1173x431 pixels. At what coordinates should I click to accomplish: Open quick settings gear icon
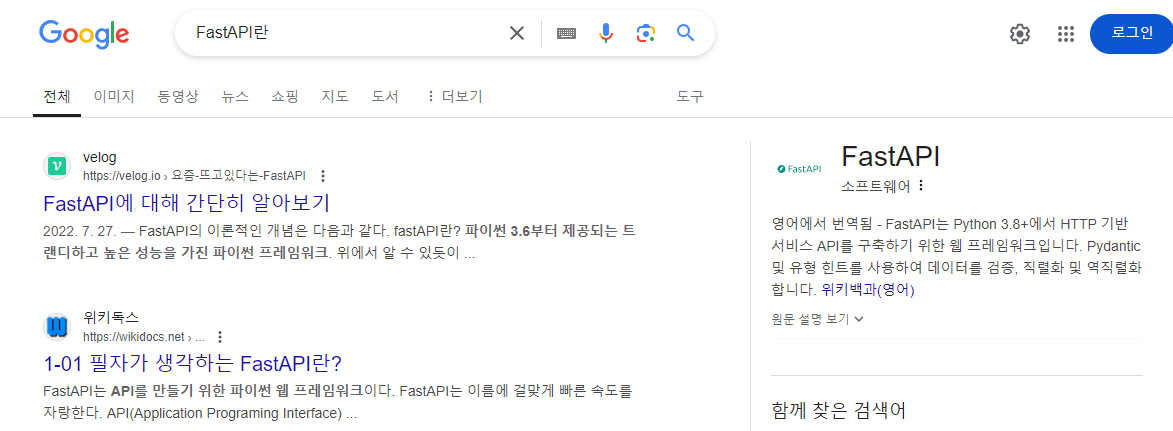point(1020,34)
